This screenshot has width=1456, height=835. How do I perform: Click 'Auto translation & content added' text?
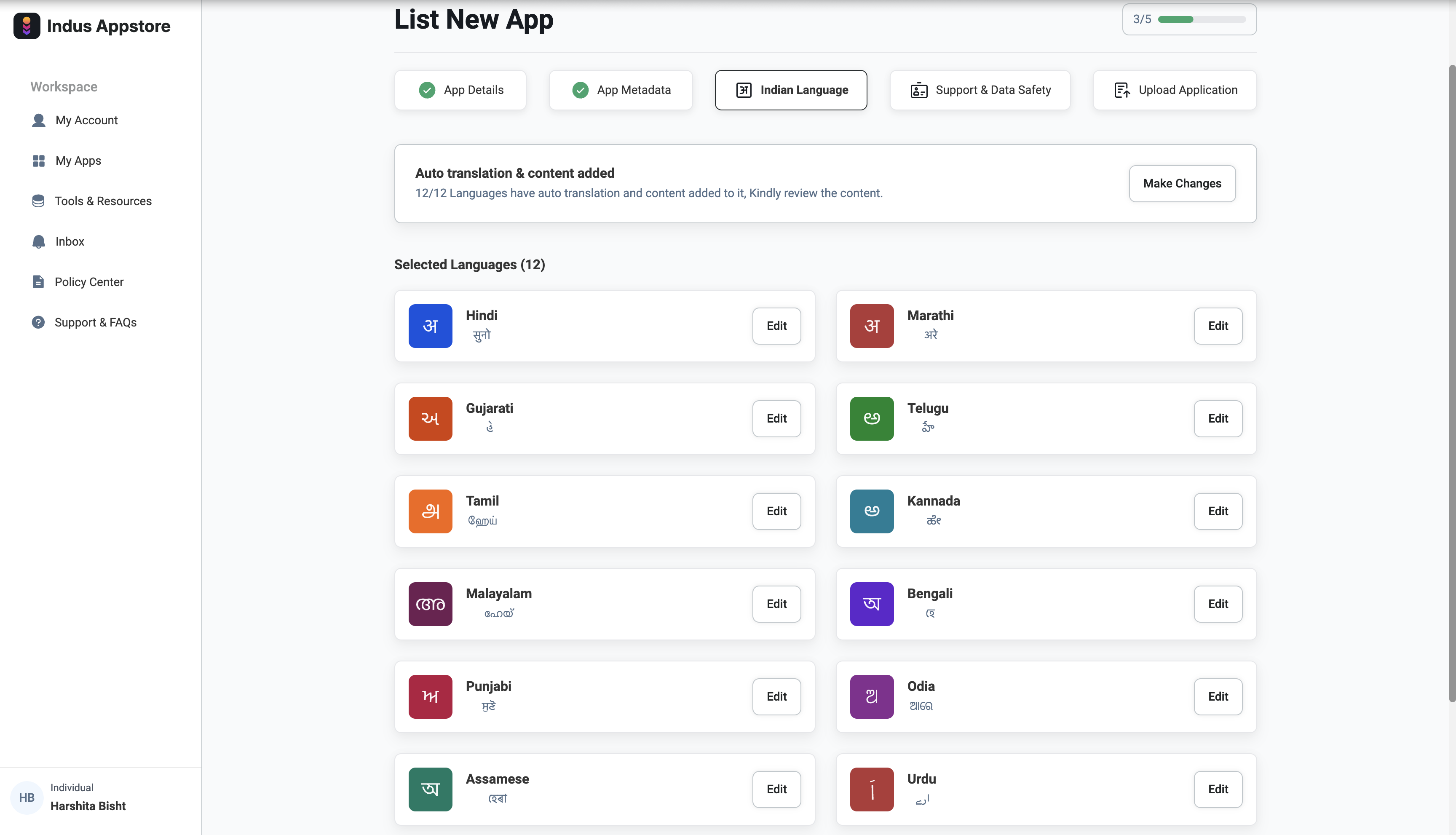(514, 173)
